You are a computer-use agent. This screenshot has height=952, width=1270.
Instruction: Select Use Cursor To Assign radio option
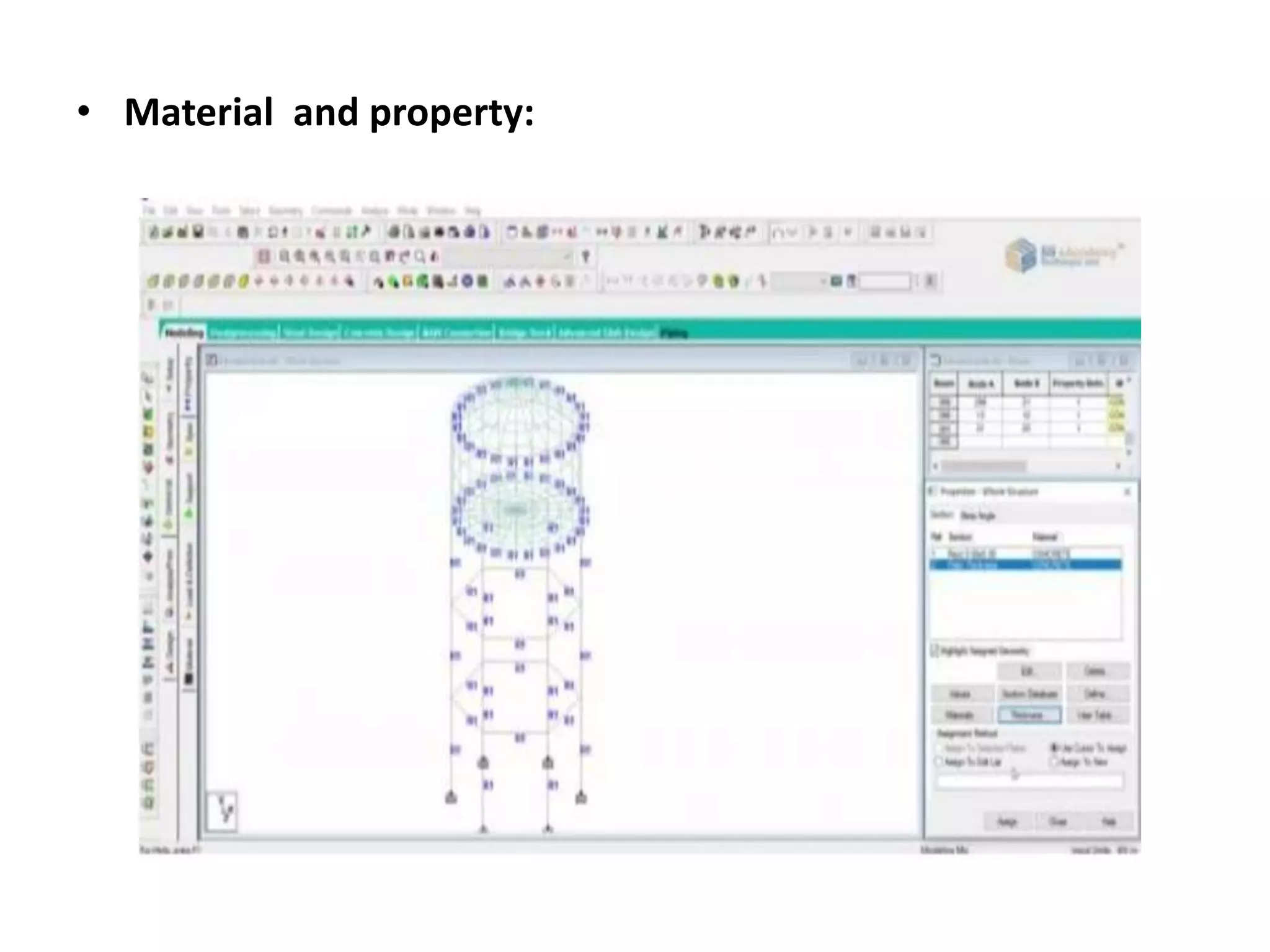pyautogui.click(x=1054, y=748)
